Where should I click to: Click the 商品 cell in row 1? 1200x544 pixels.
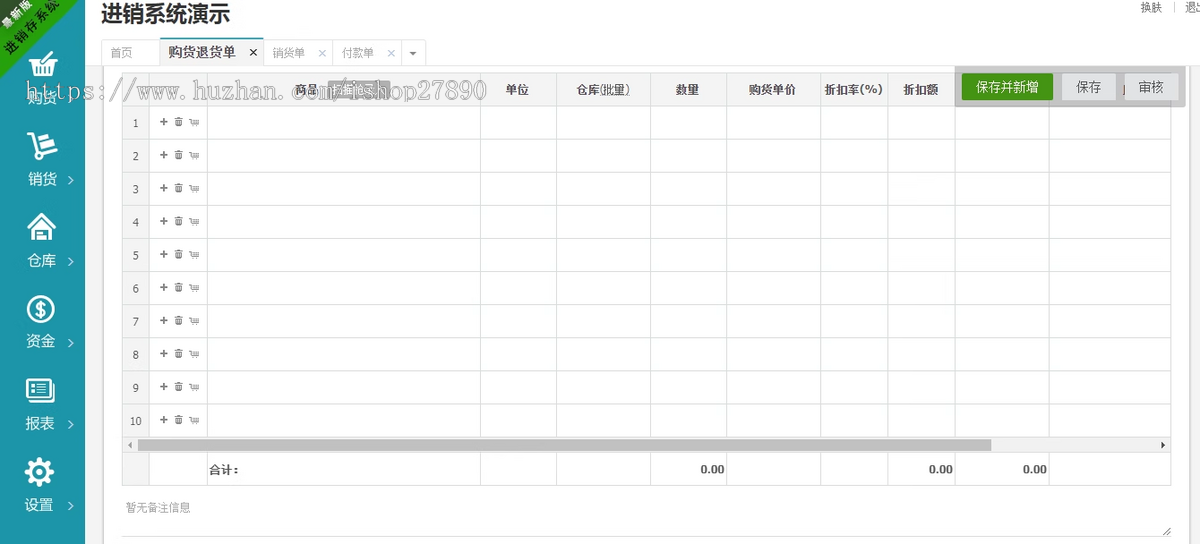[344, 122]
